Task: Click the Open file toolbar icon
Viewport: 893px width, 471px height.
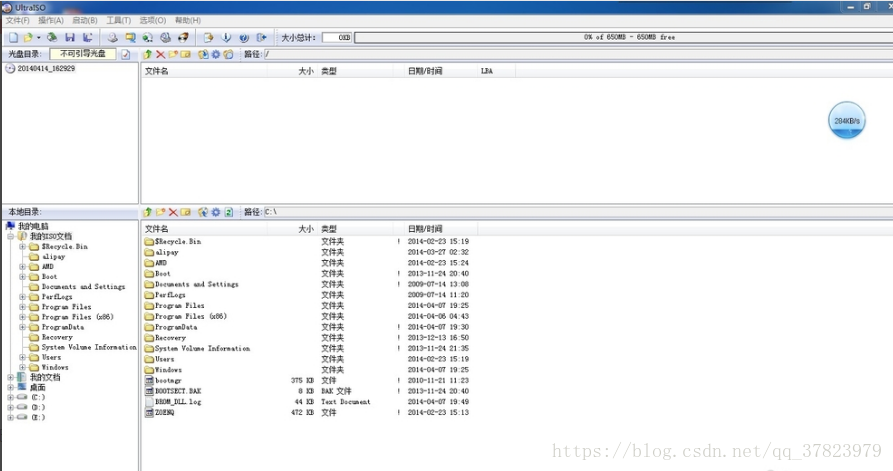Action: pos(28,38)
